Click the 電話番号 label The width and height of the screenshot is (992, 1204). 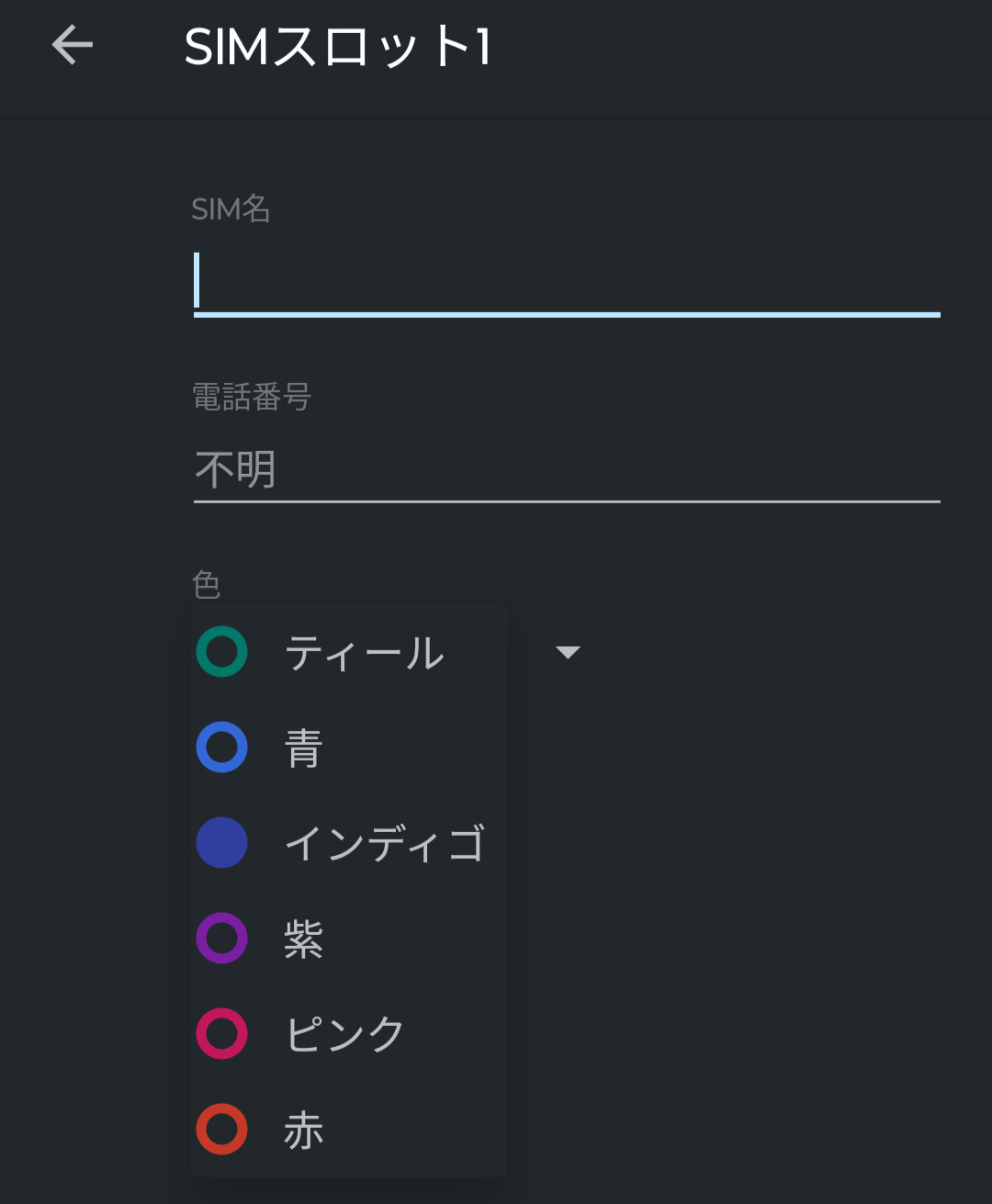(x=252, y=397)
